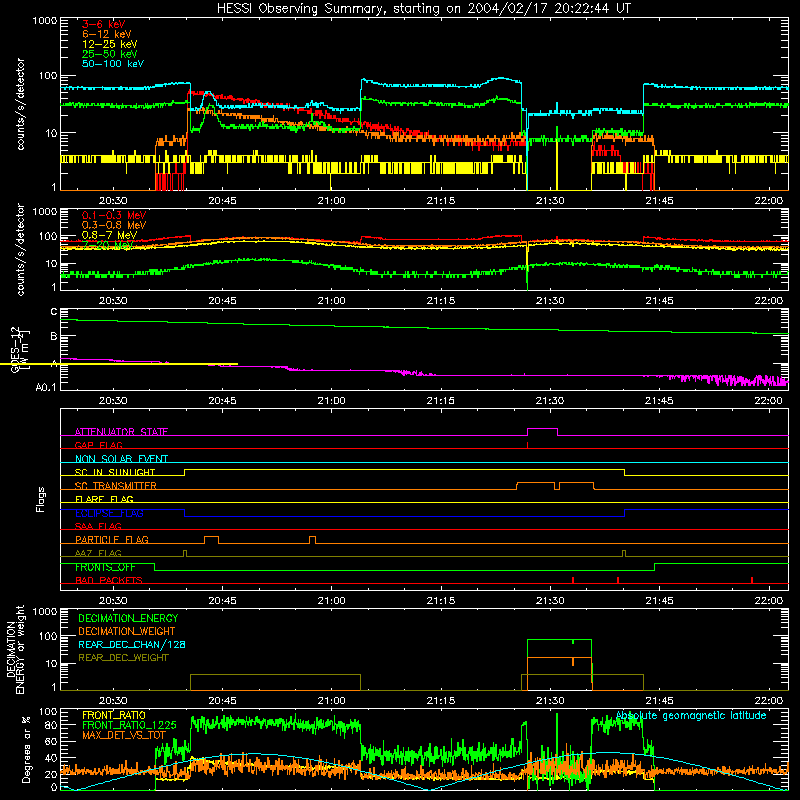This screenshot has width=800, height=800.
Task: Click the SAA_FLAG label
Action: (98, 526)
